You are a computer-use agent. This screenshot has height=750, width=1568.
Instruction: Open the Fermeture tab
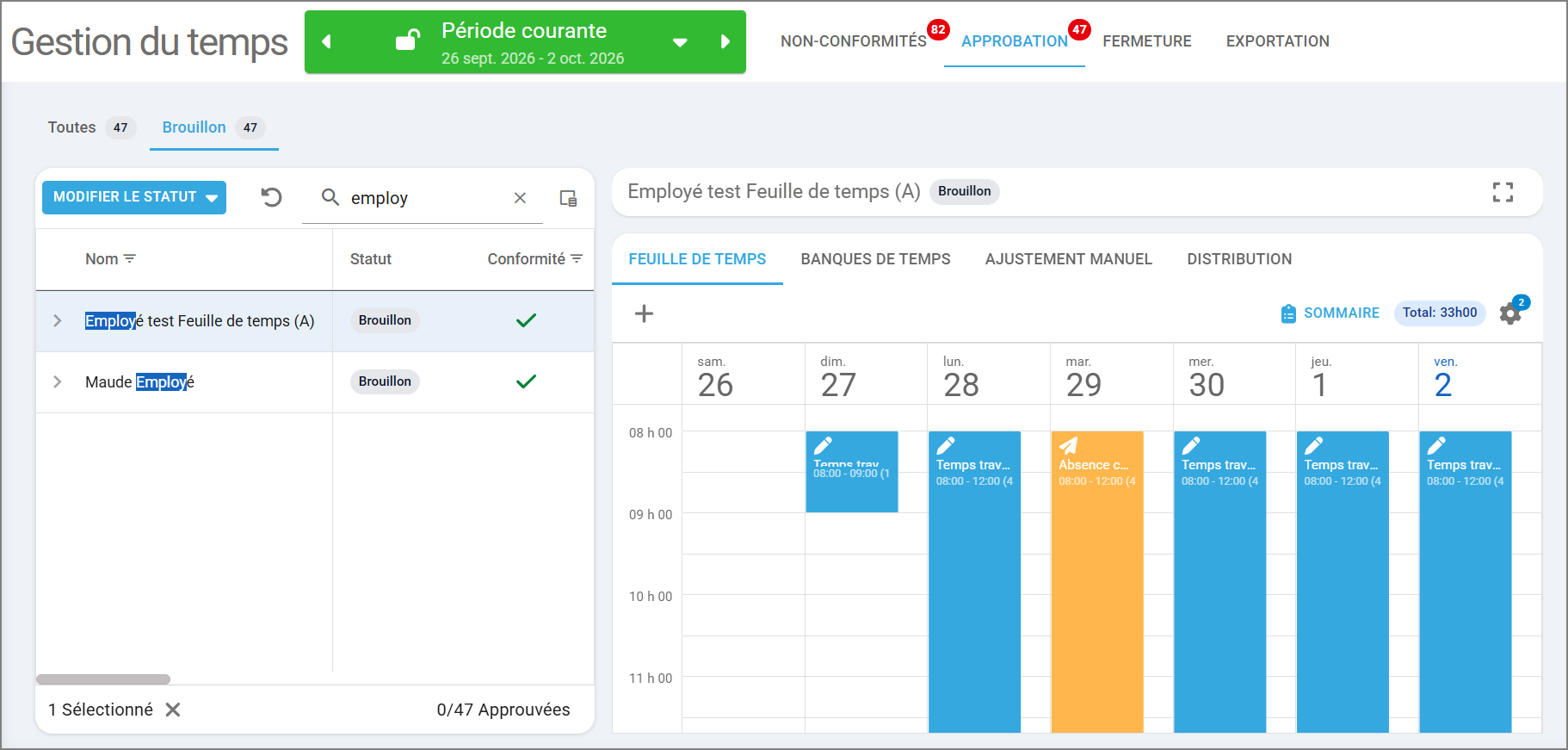point(1146,41)
